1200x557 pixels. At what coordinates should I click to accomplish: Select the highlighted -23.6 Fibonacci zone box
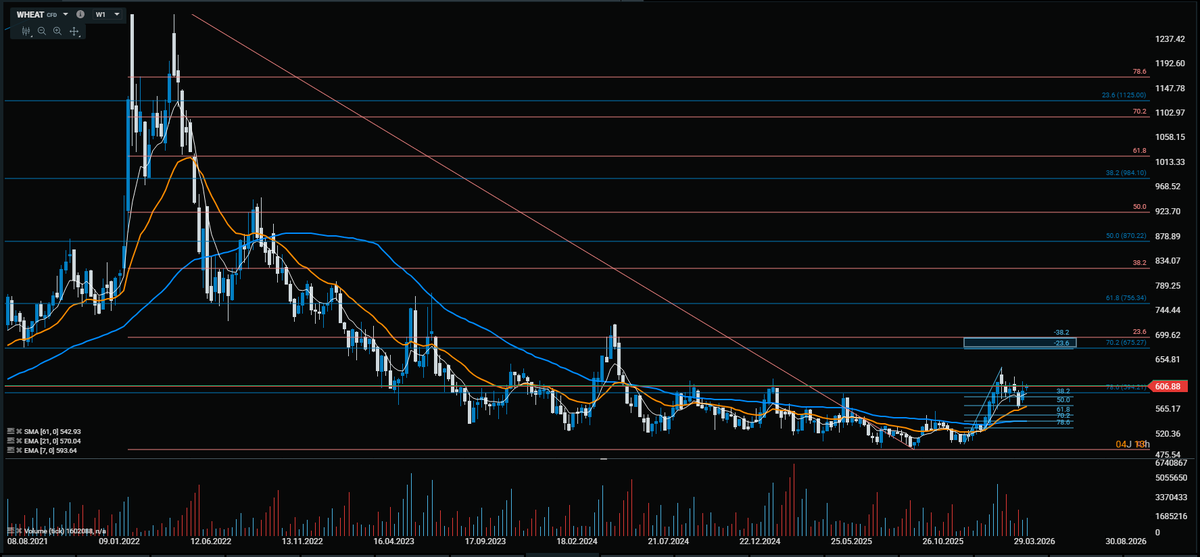tap(1021, 343)
